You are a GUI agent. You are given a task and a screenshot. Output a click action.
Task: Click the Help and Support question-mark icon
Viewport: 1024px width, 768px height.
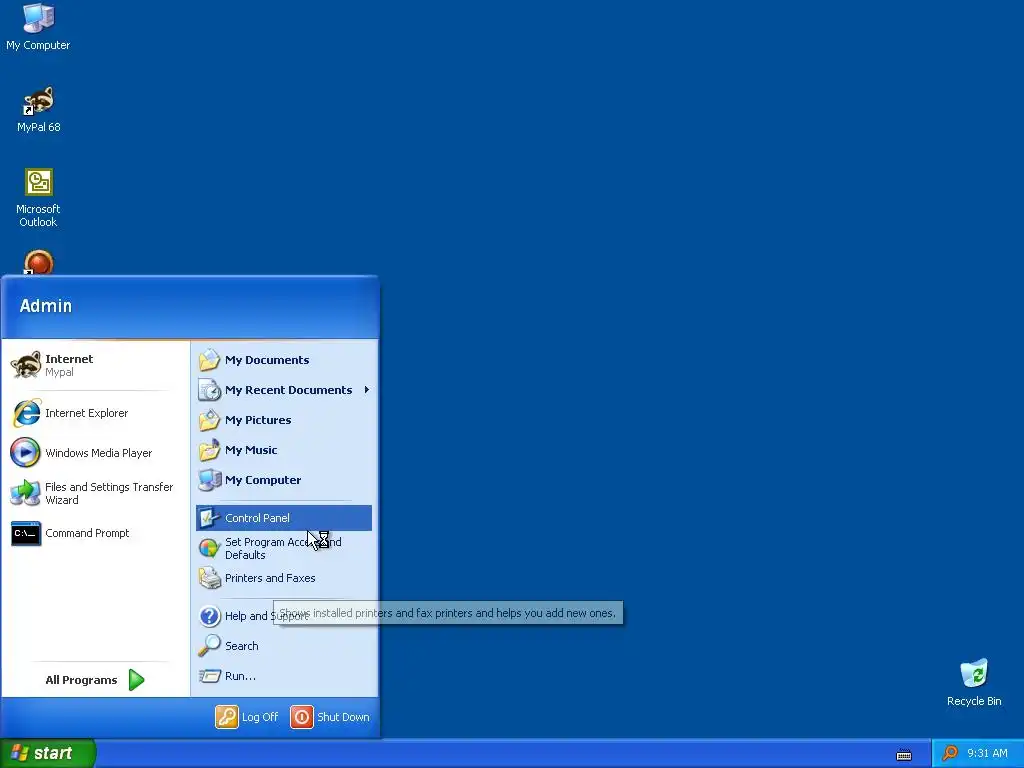(x=210, y=616)
